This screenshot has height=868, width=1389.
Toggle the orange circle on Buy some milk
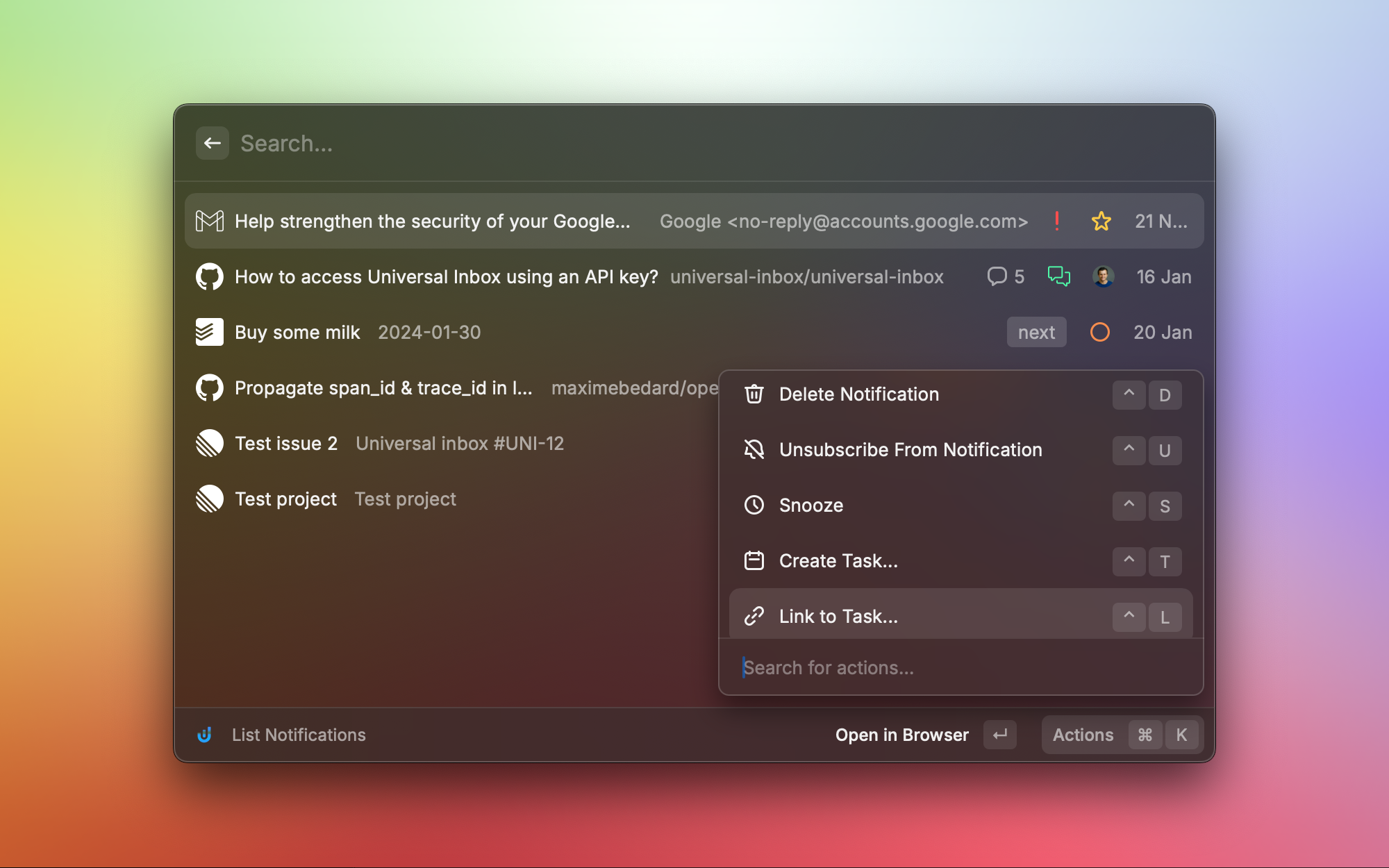tap(1099, 332)
